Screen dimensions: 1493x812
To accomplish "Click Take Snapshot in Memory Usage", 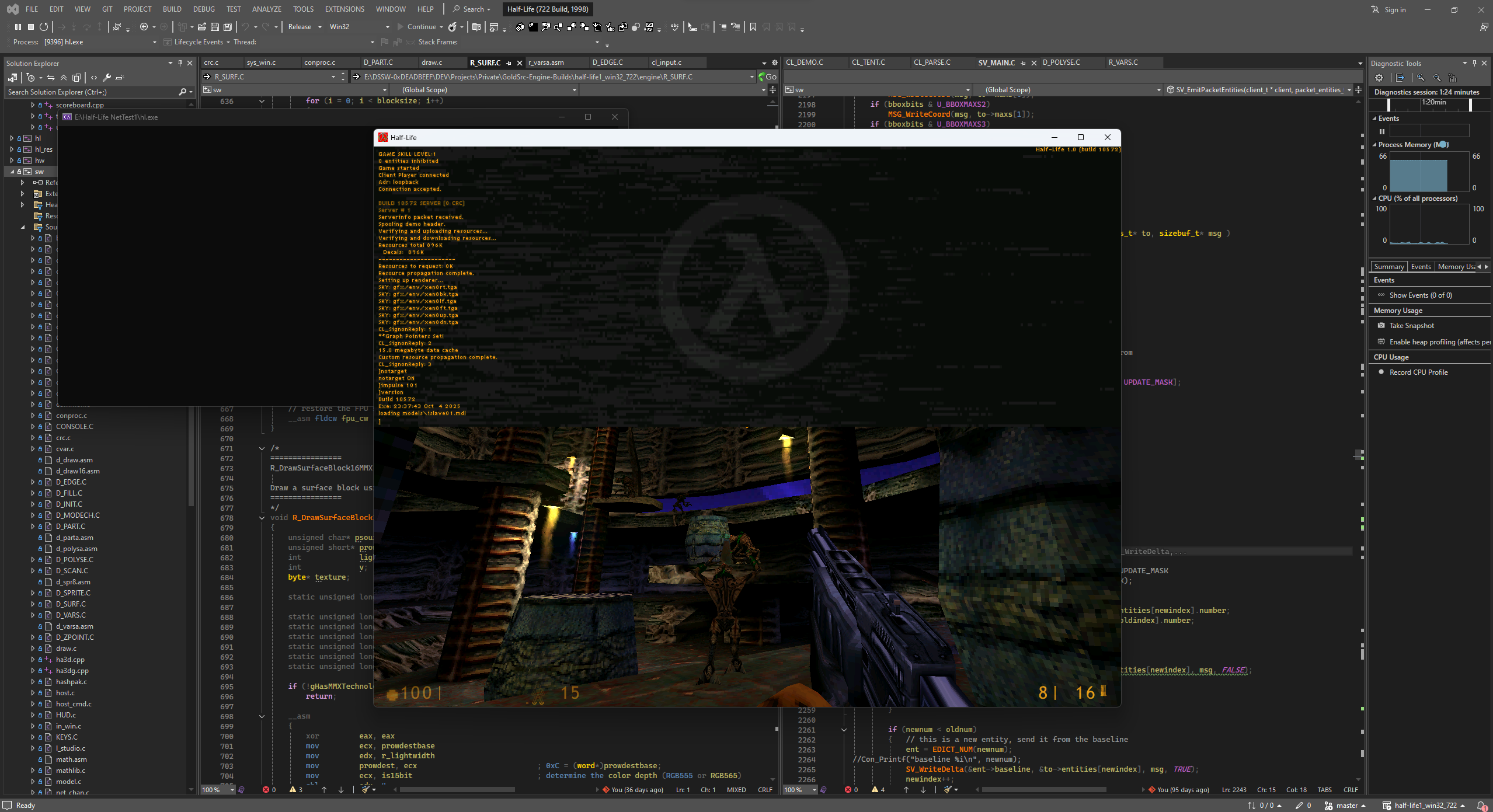I will click(1405, 326).
